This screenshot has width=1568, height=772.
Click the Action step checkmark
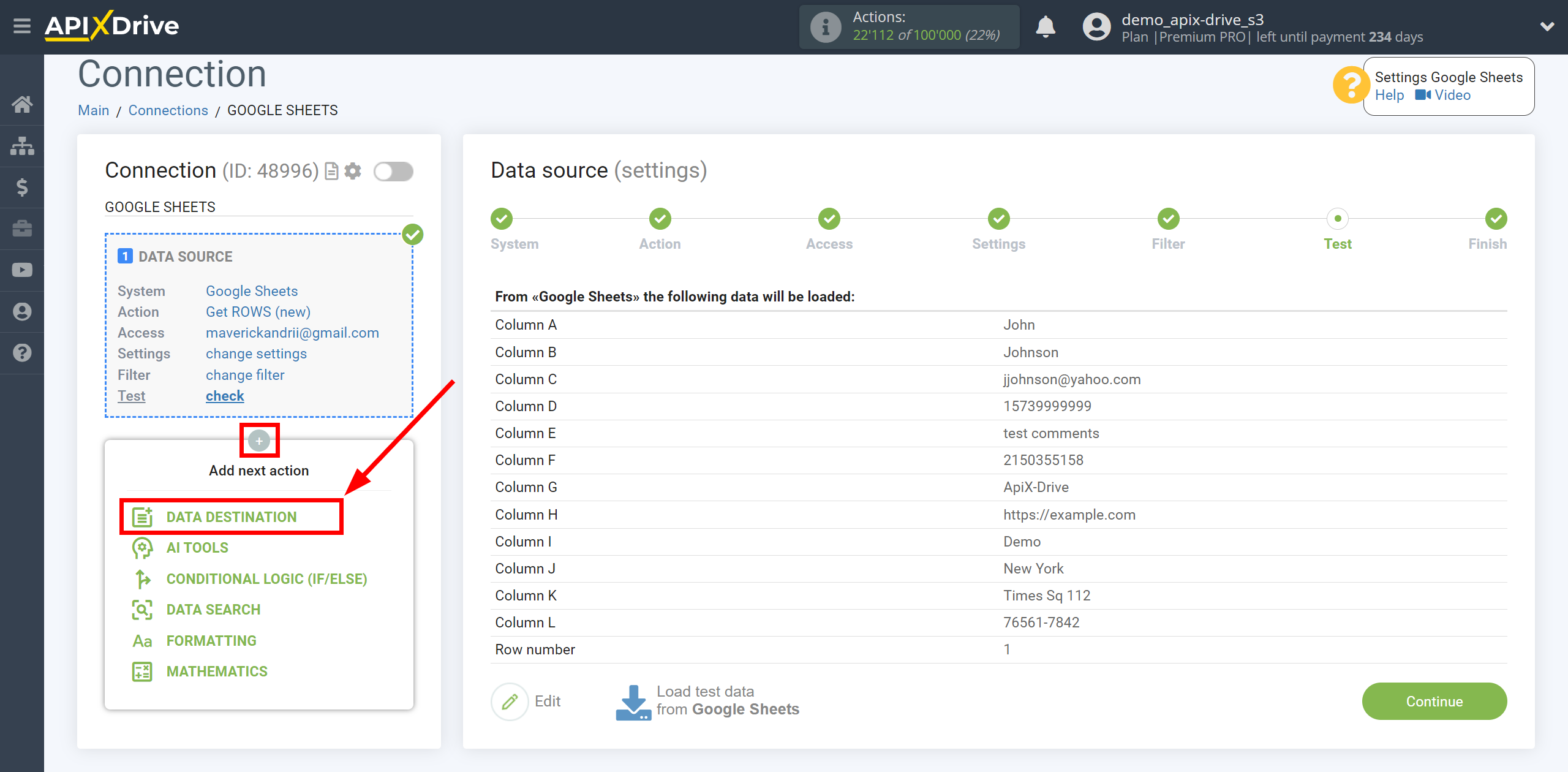point(660,219)
